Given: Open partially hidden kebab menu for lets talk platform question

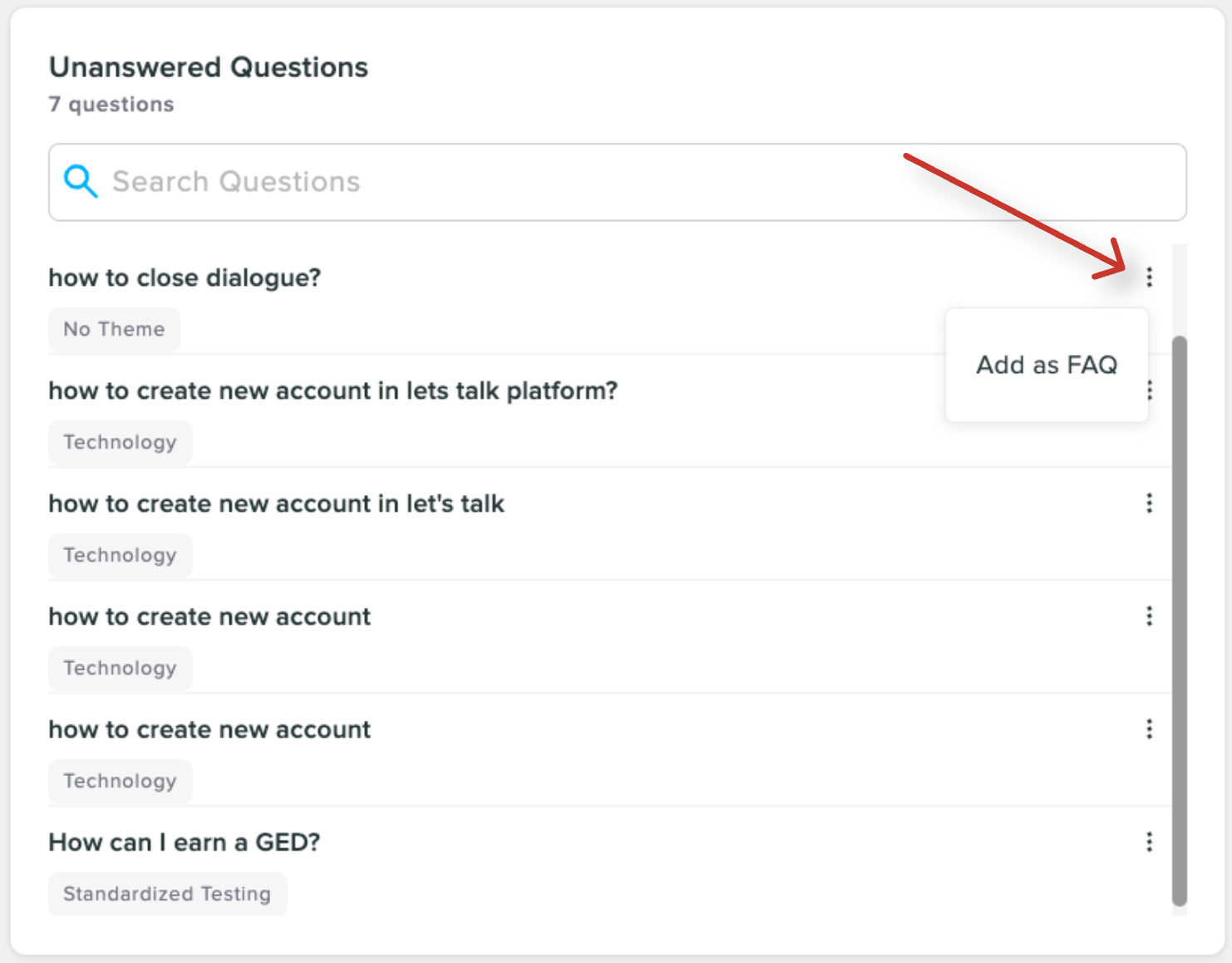Looking at the screenshot, I should 1151,390.
